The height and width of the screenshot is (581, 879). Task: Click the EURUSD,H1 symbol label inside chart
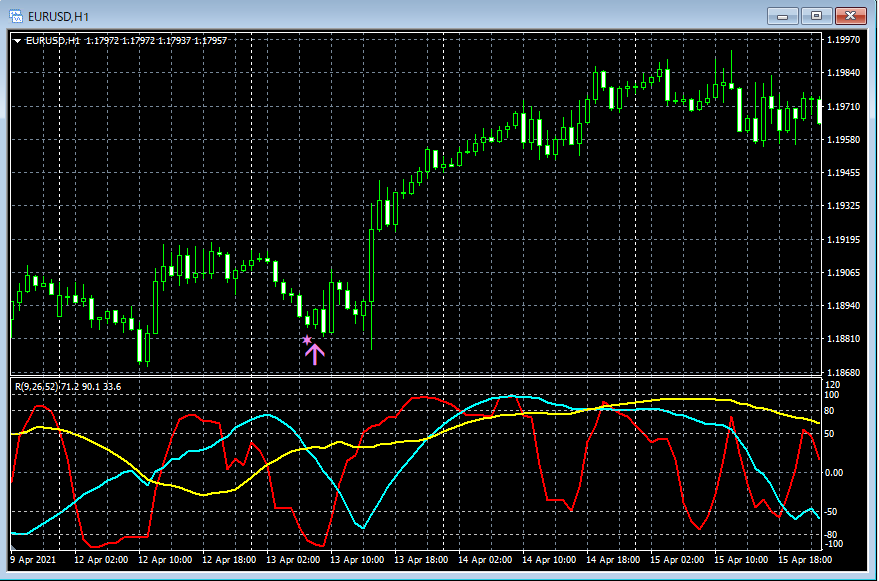click(x=54, y=41)
